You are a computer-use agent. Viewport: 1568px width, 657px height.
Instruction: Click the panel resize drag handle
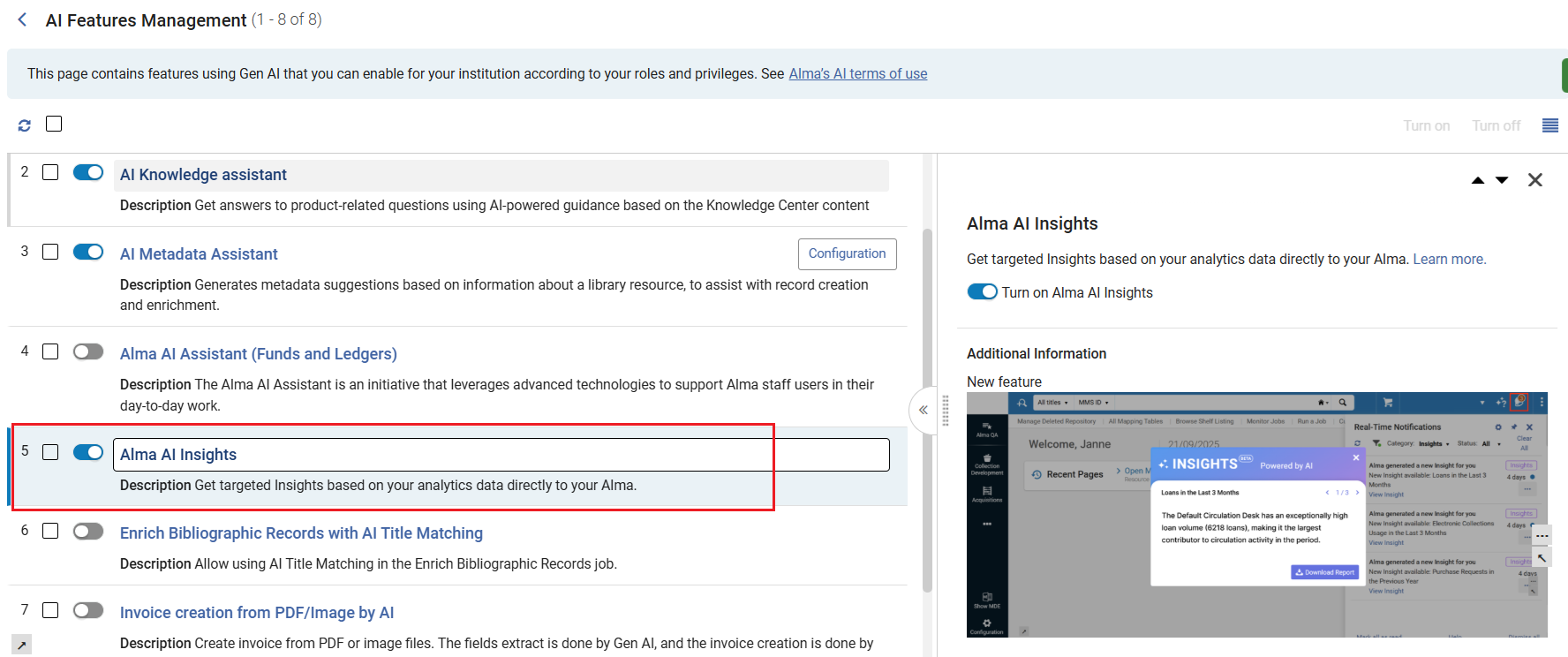pos(946,411)
